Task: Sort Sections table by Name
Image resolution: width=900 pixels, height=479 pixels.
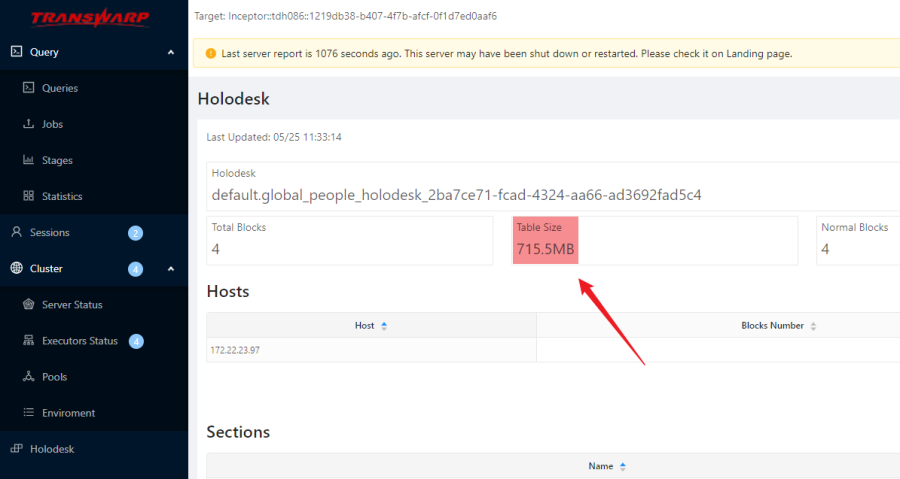Action: 622,466
